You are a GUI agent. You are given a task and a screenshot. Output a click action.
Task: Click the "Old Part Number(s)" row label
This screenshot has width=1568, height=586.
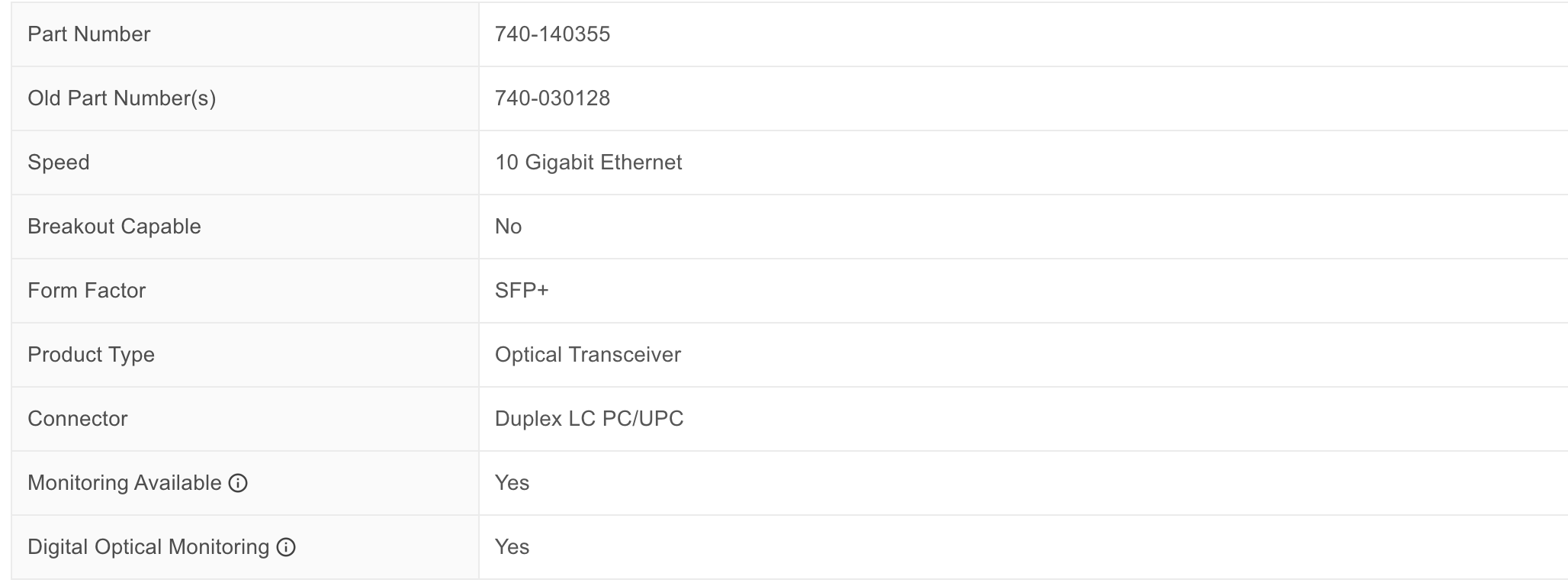(x=121, y=98)
